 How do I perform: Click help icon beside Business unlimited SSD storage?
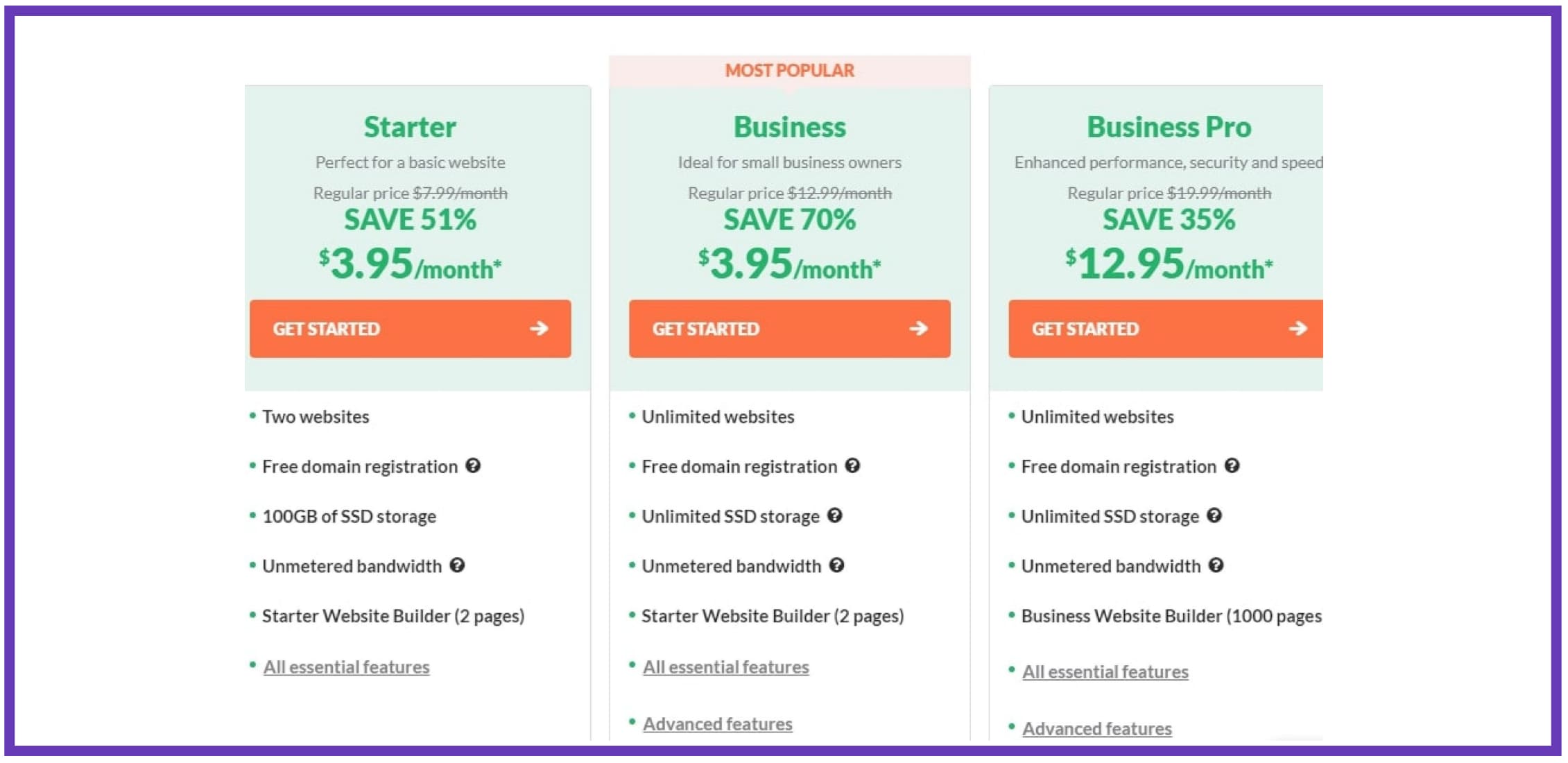point(835,515)
